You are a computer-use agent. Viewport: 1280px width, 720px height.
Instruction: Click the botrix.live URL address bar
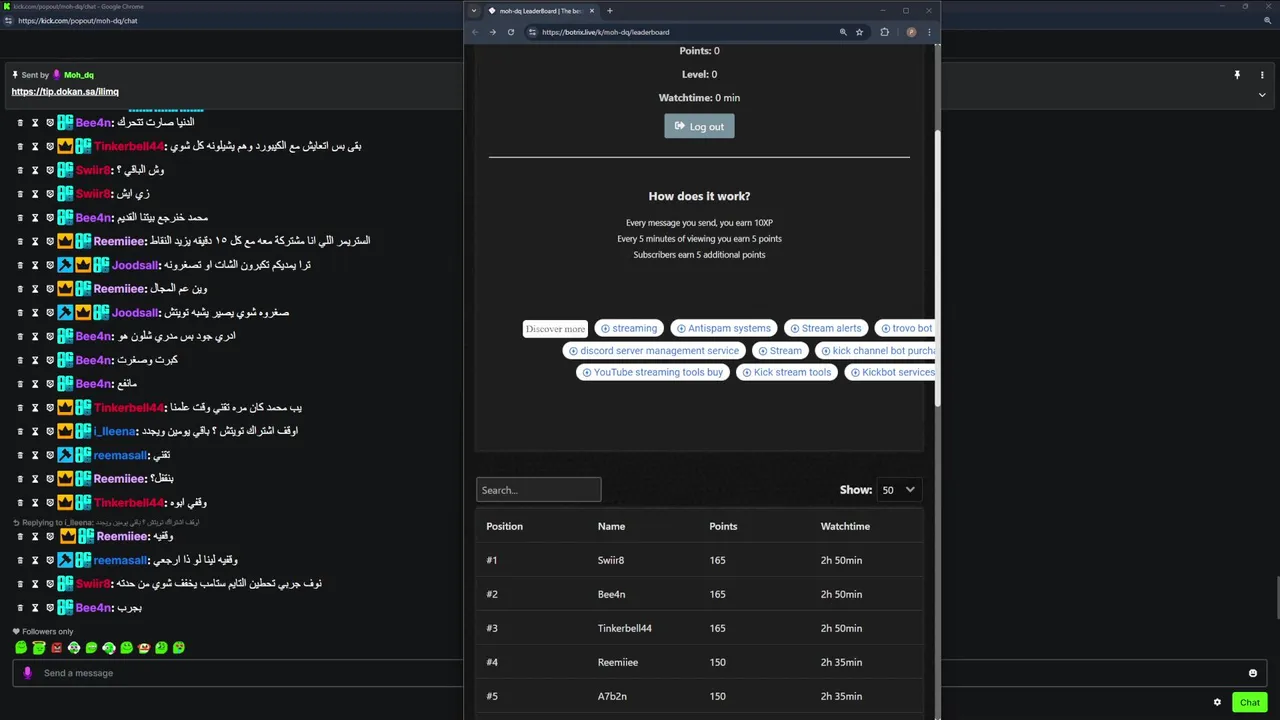click(682, 32)
